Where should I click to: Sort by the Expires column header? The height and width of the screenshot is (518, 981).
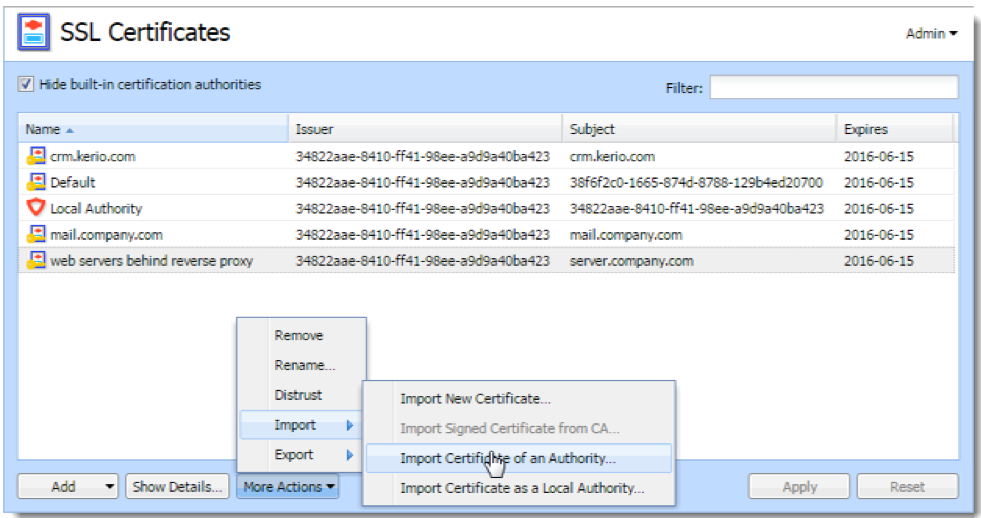(895, 129)
